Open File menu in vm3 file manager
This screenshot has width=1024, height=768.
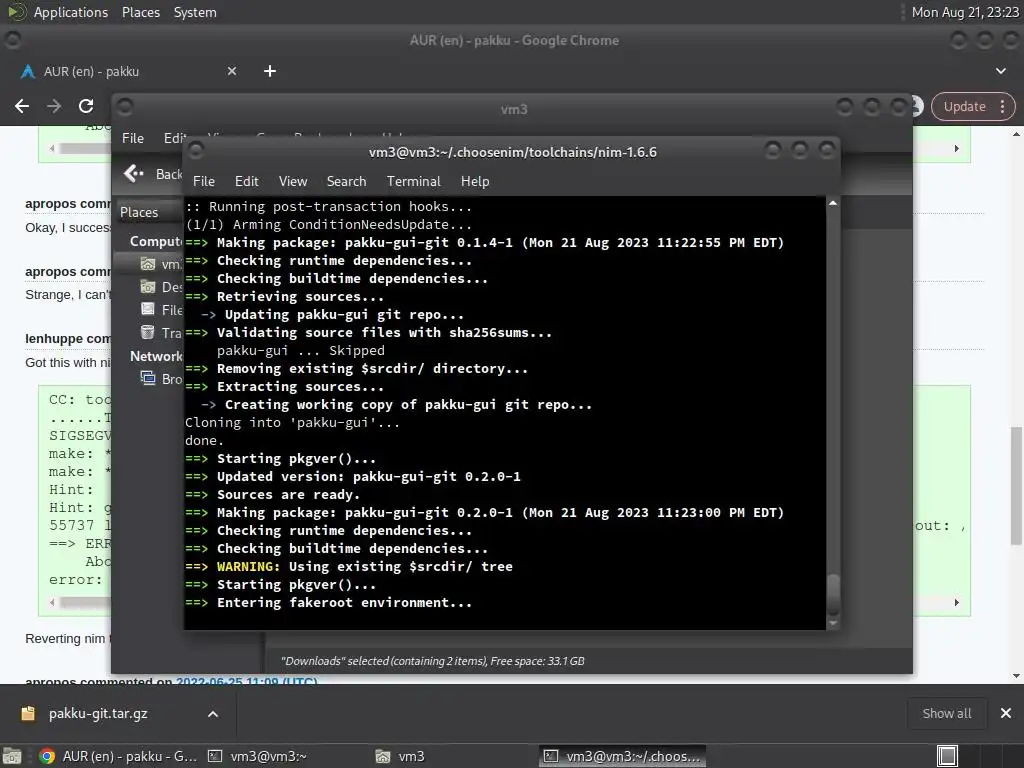pyautogui.click(x=133, y=138)
